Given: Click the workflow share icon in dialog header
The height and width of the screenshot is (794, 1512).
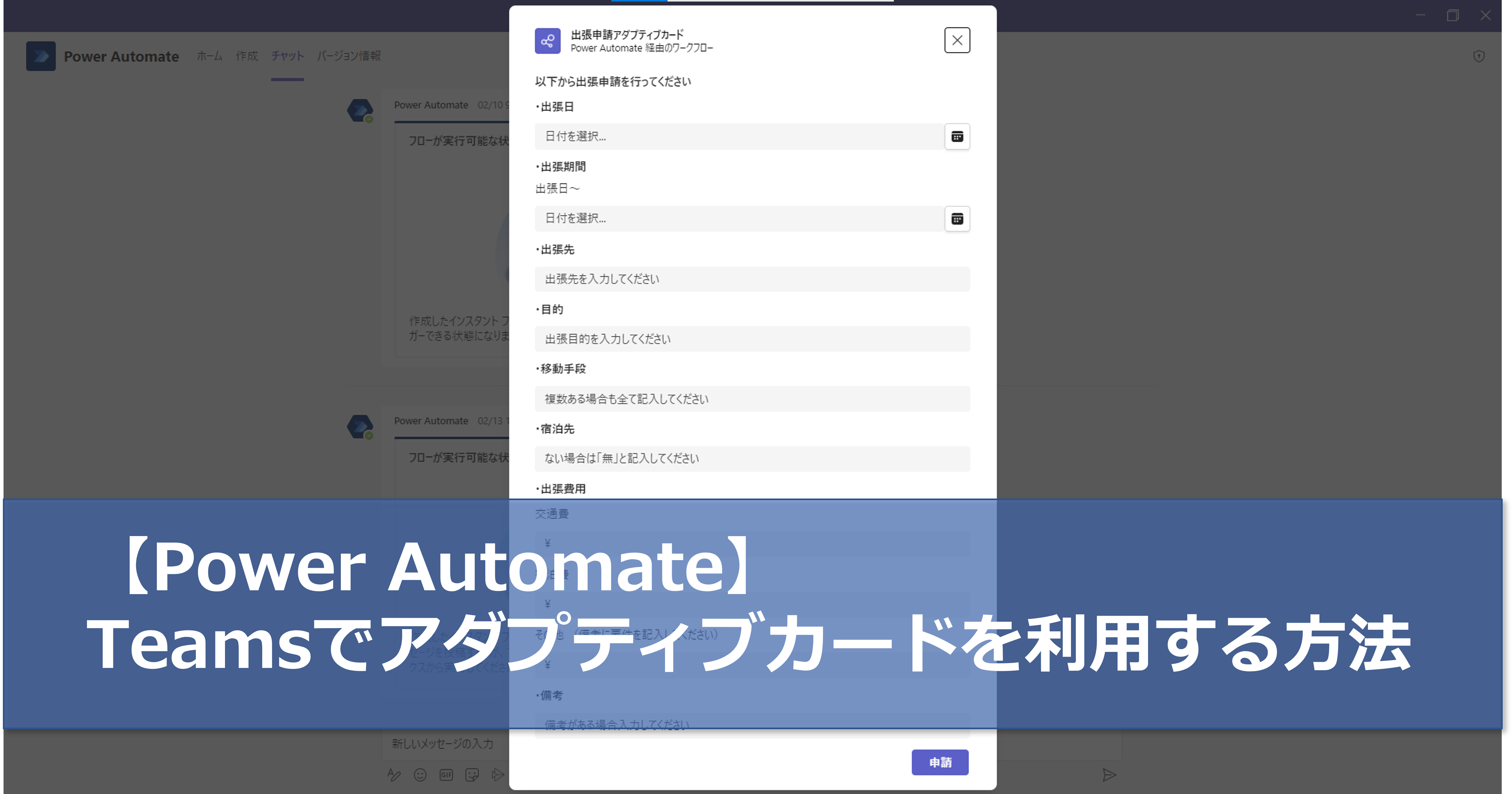Looking at the screenshot, I should point(547,40).
